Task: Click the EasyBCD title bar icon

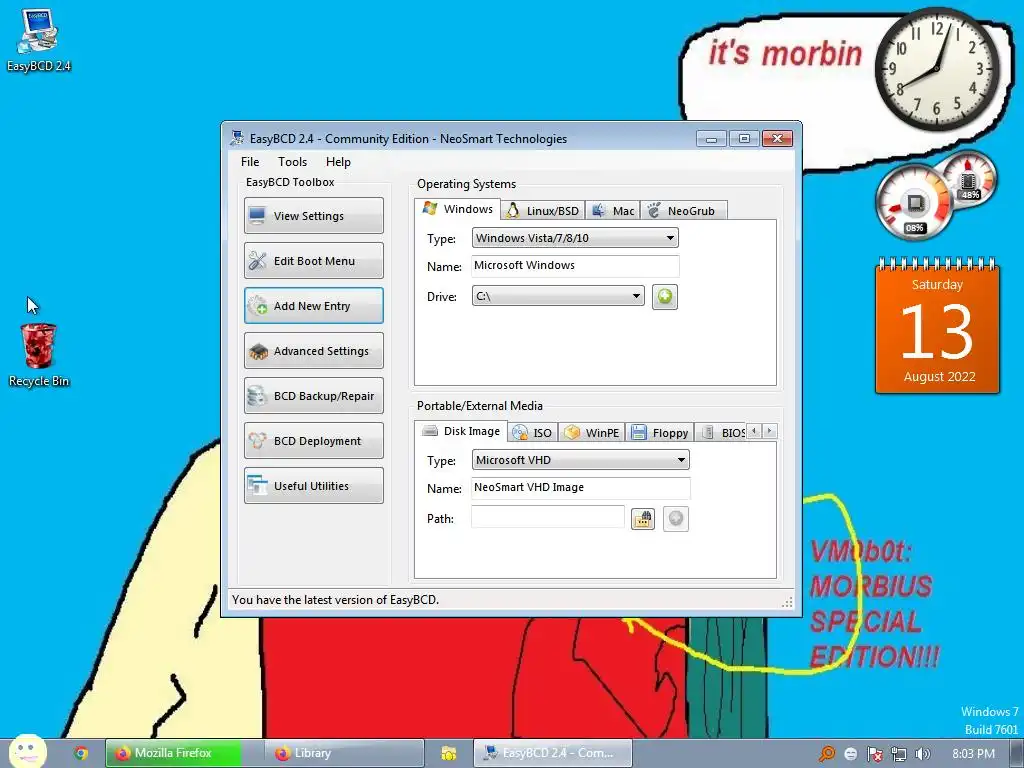Action: [237, 138]
